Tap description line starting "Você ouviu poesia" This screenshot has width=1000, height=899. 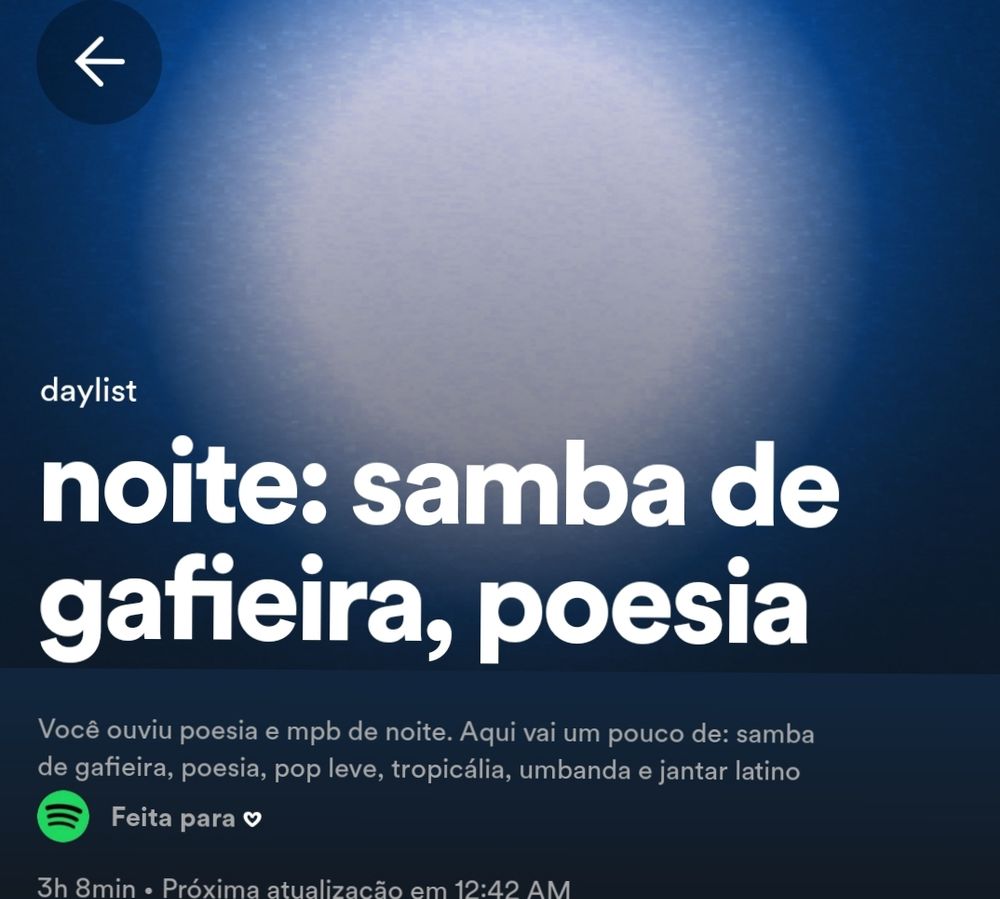coord(426,732)
